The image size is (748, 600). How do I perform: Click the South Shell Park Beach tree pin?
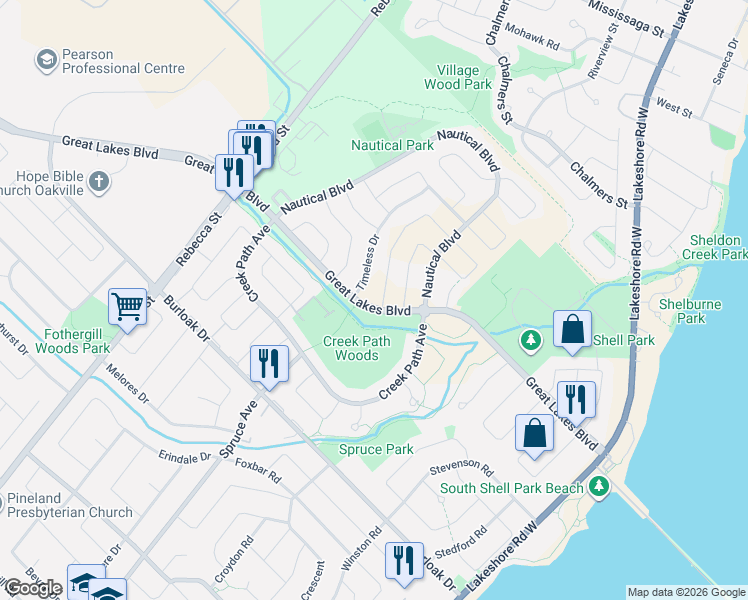(x=599, y=487)
